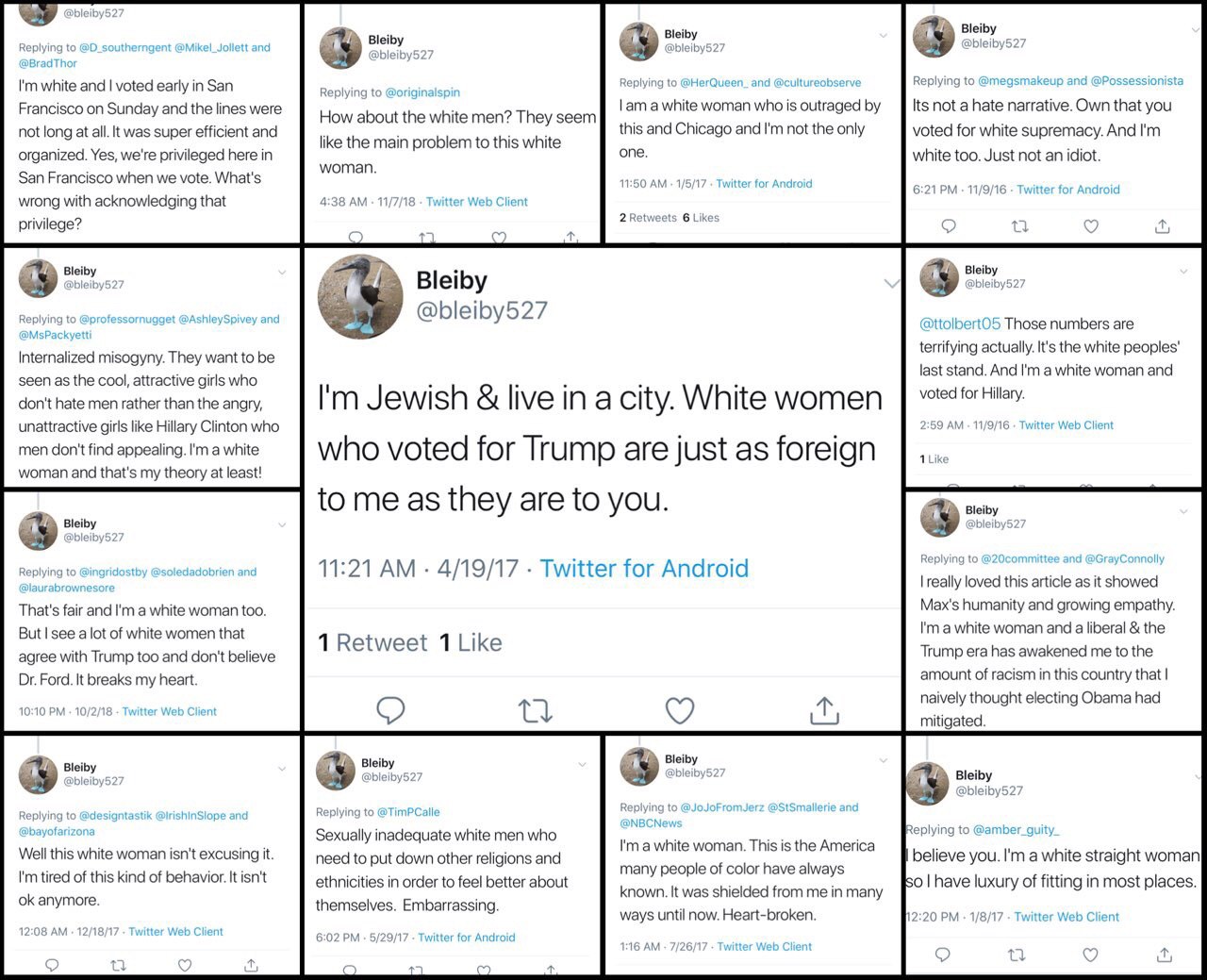Open @ttolbert05 profile mention
1207x980 pixels.
[x=960, y=324]
